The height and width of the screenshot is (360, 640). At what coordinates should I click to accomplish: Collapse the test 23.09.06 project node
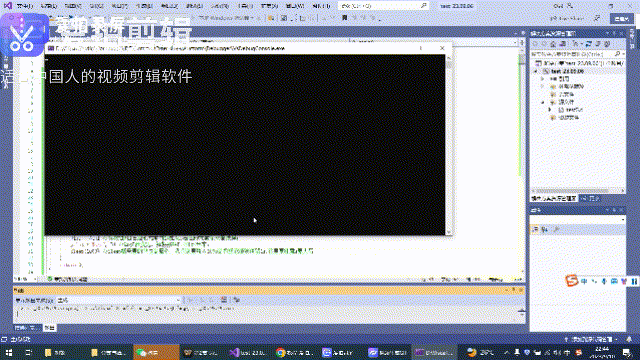coord(536,71)
